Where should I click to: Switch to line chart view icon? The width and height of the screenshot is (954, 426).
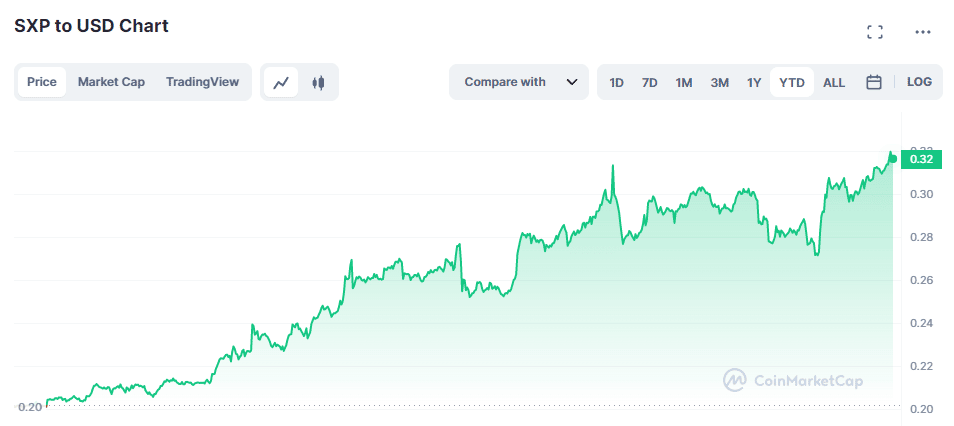(280, 82)
